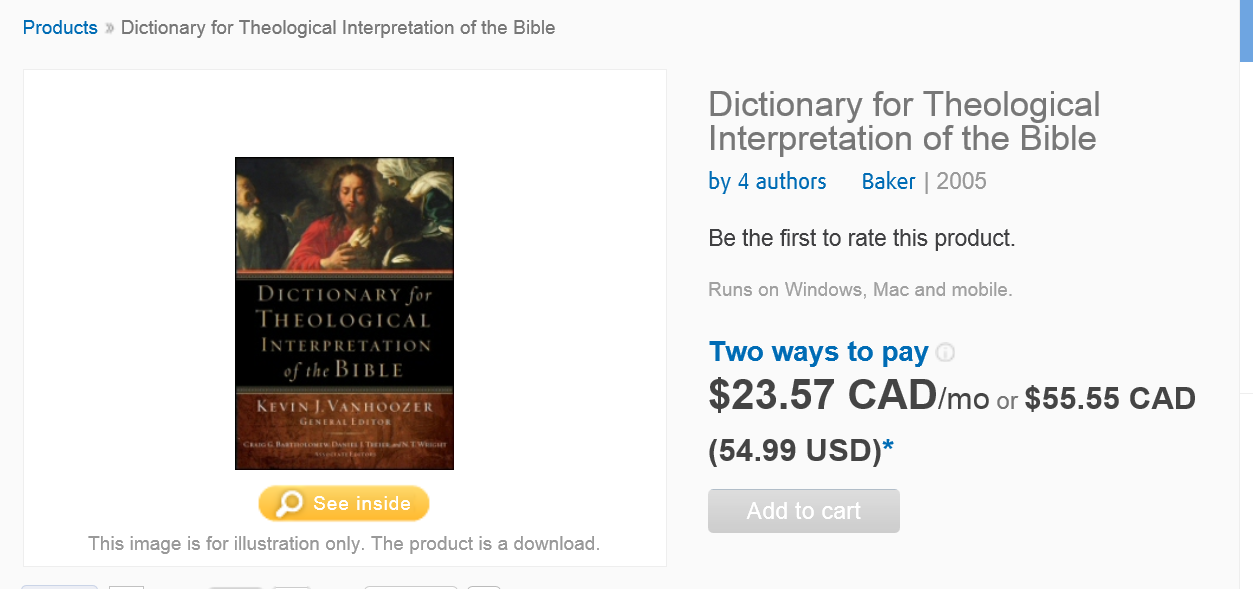Open the Products breadcrumb link
The height and width of the screenshot is (589, 1253).
(60, 28)
